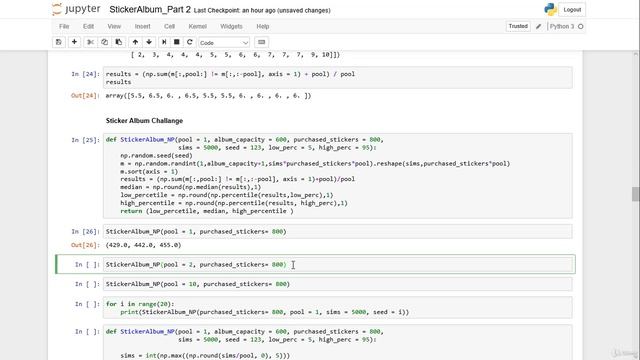640x360 pixels.
Task: Click the Python logo icon
Action: (550, 9)
